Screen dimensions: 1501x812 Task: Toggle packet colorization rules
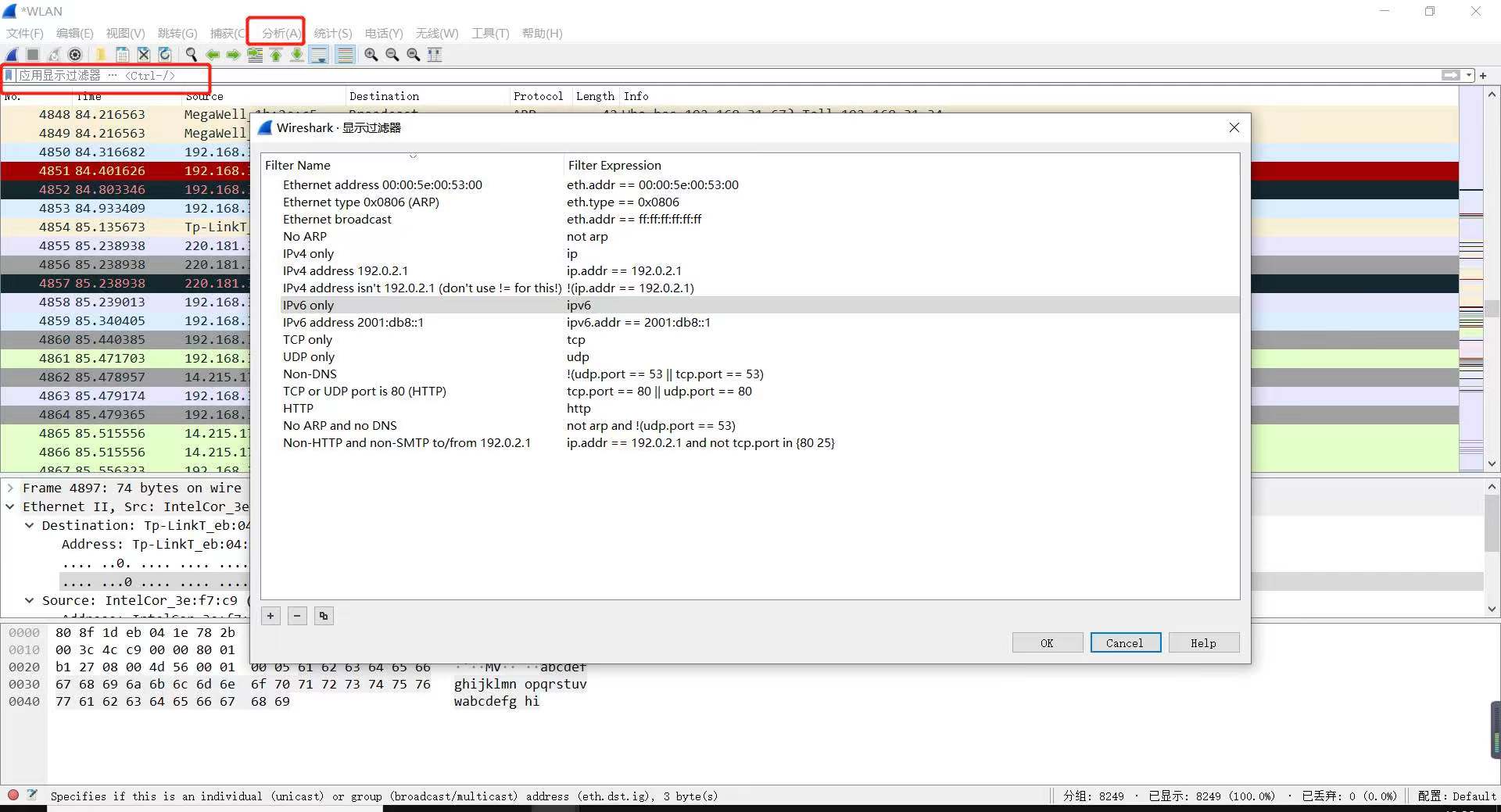pyautogui.click(x=345, y=55)
